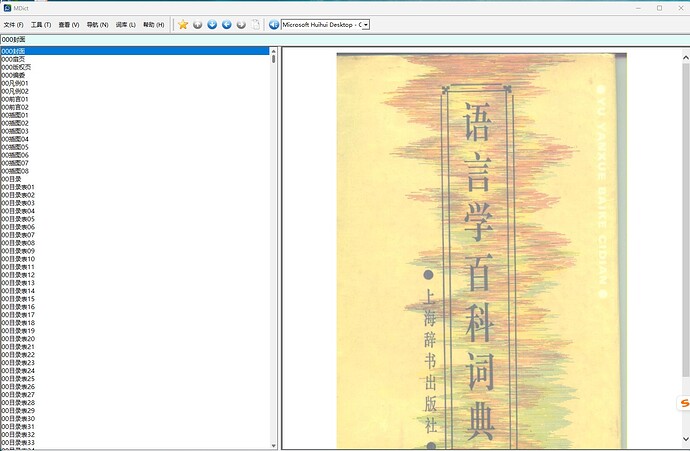The width and height of the screenshot is (690, 451).
Task: Open the 文件 (F) menu
Action: (14, 24)
